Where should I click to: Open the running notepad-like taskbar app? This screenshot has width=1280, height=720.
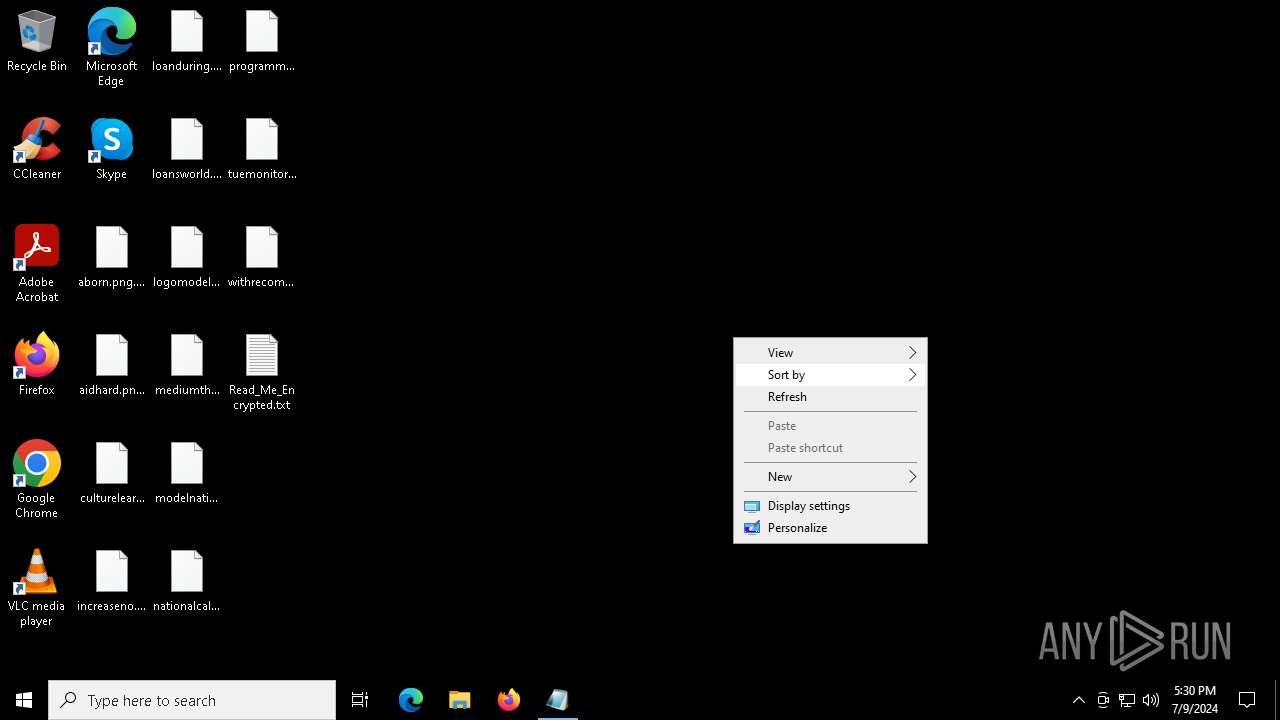pos(558,700)
